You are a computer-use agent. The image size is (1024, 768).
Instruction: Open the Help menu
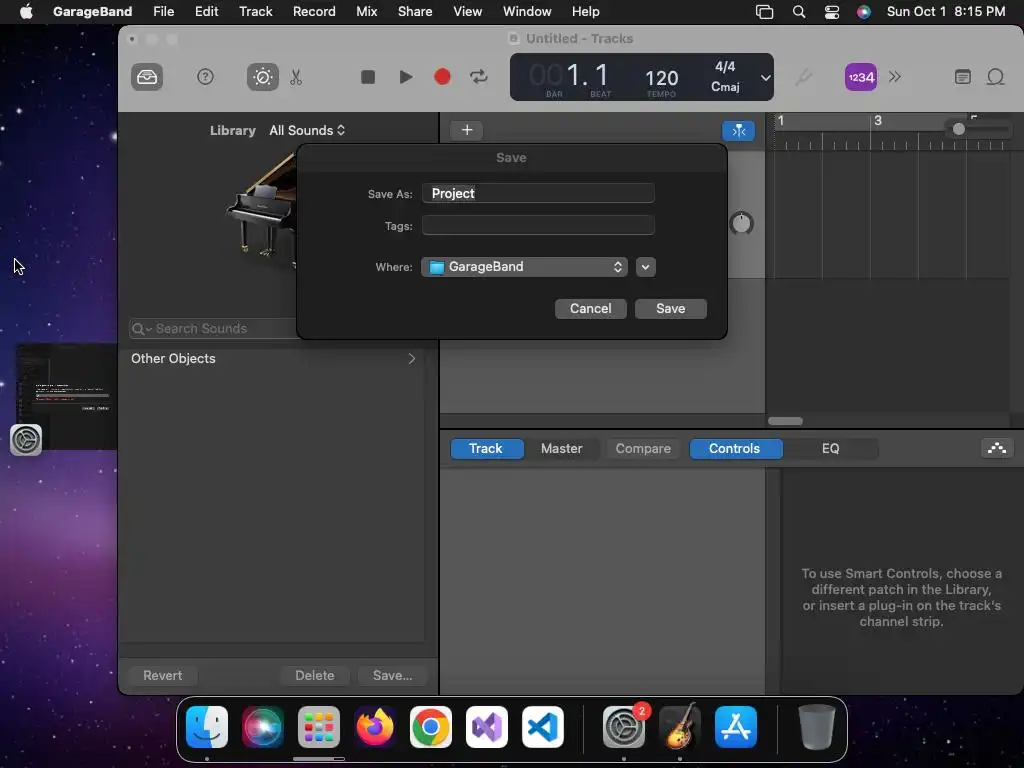click(x=585, y=12)
